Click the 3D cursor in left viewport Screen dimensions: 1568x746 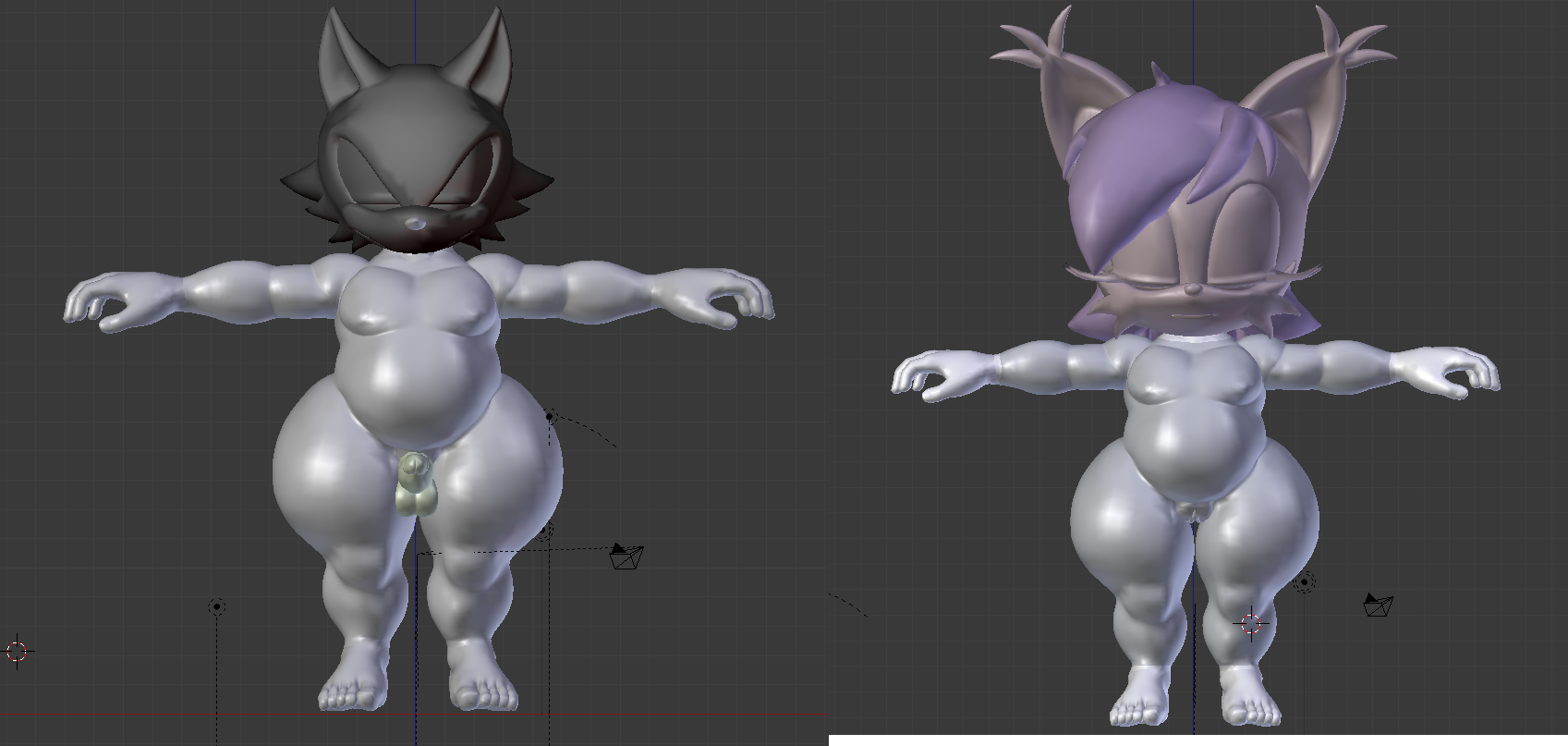coord(17,652)
